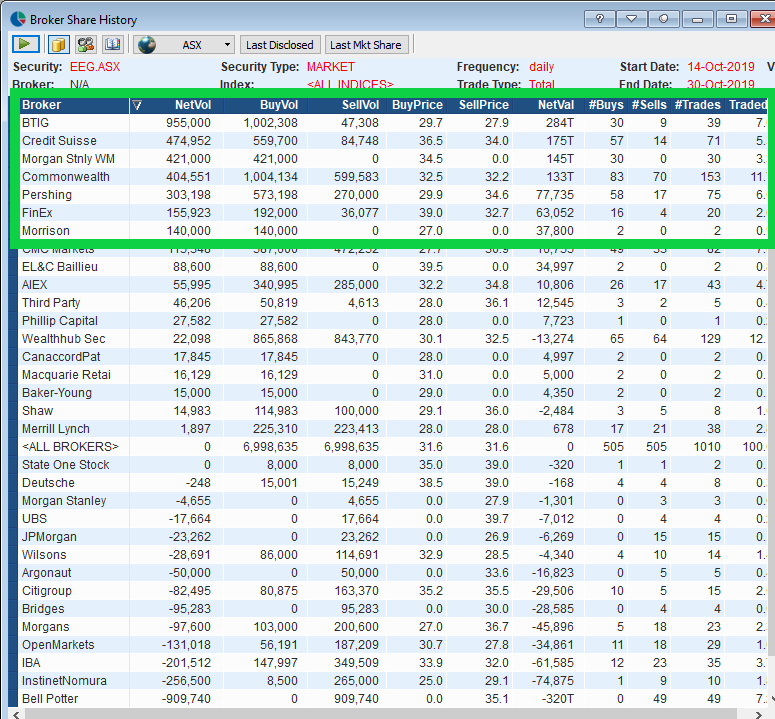775x719 pixels.
Task: Select the Morgan Stnly WM row
Action: coord(393,159)
